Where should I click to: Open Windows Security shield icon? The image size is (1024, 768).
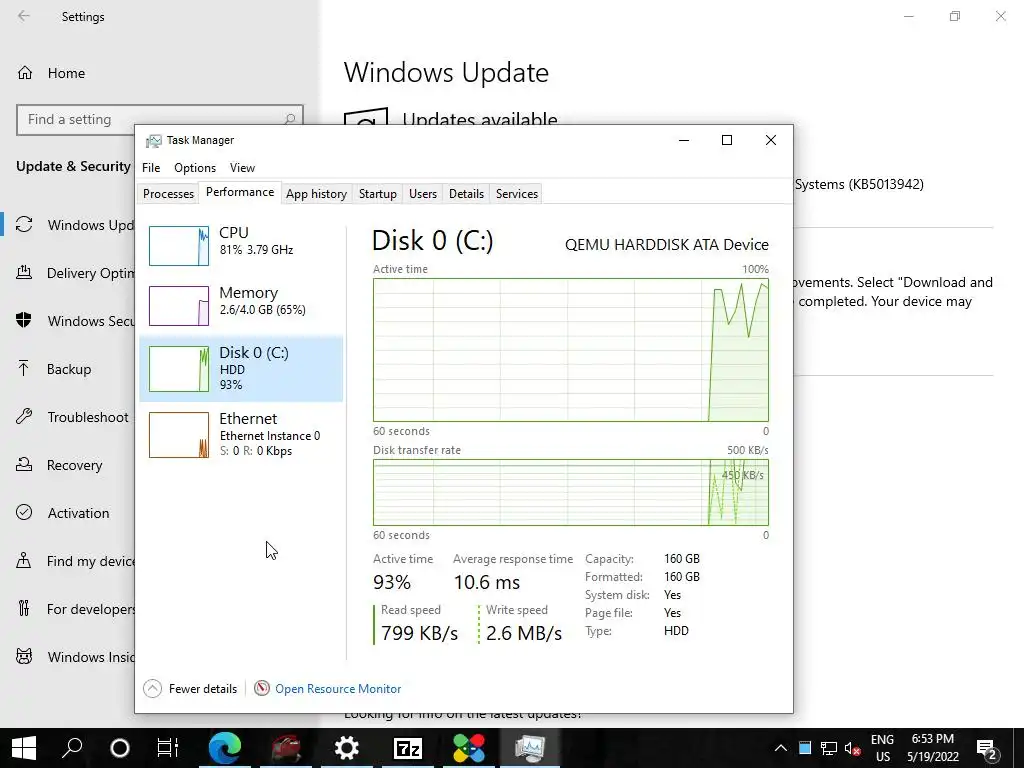pyautogui.click(x=24, y=321)
